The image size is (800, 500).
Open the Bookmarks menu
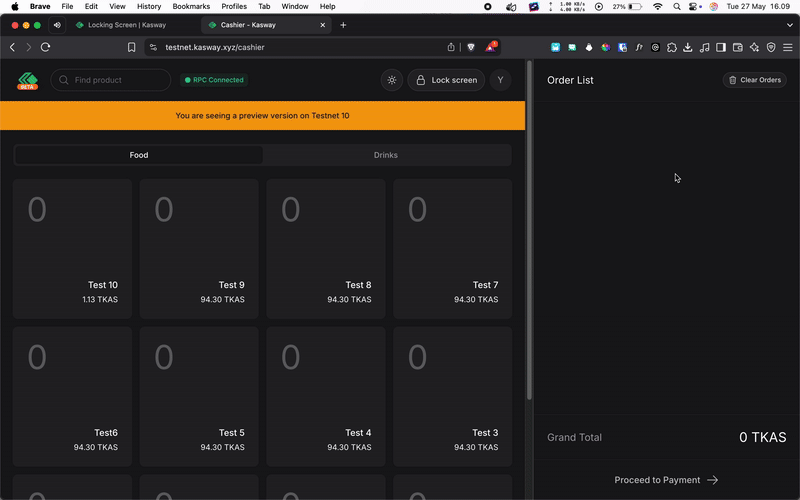(191, 7)
